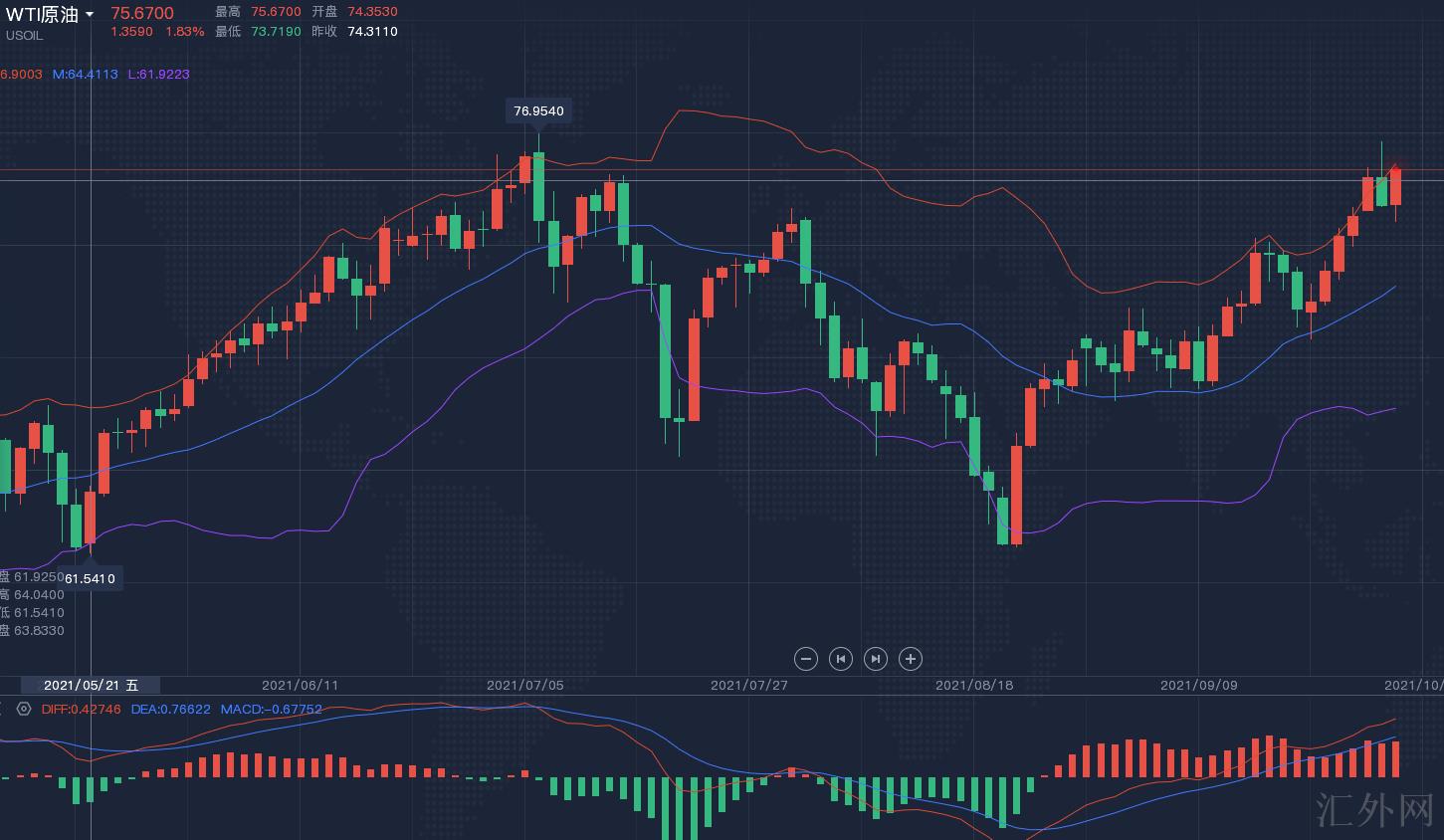
Task: Click the DIFF:0.42746 indicator label
Action: [x=82, y=710]
